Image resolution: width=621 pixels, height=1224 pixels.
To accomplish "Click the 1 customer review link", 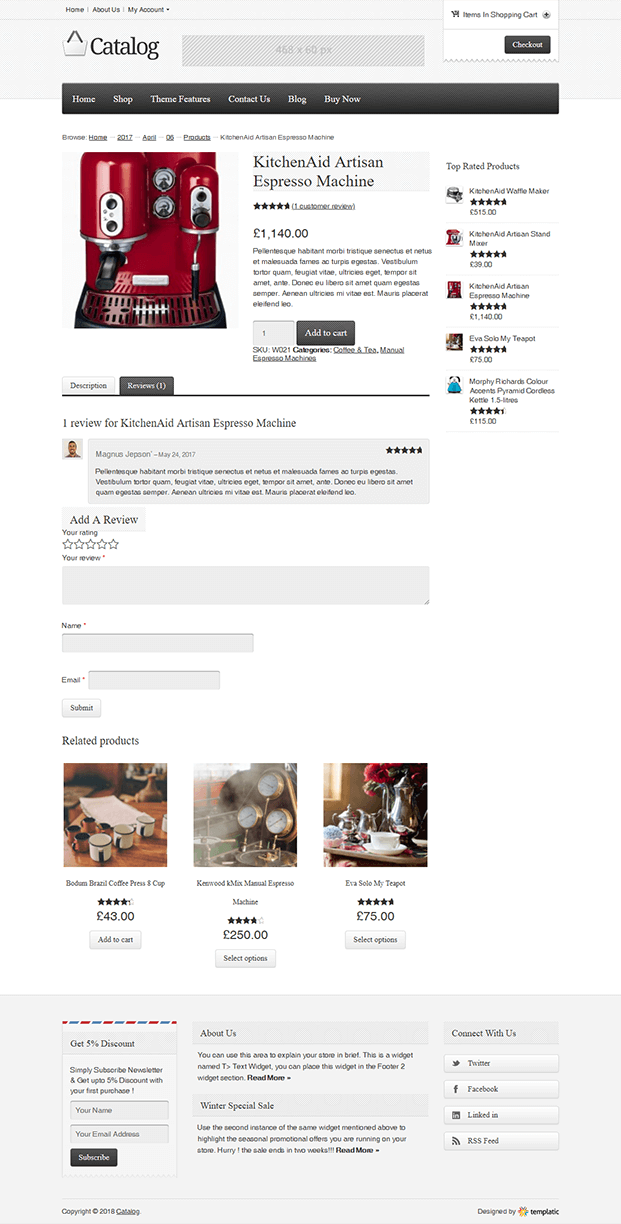I will [x=323, y=206].
